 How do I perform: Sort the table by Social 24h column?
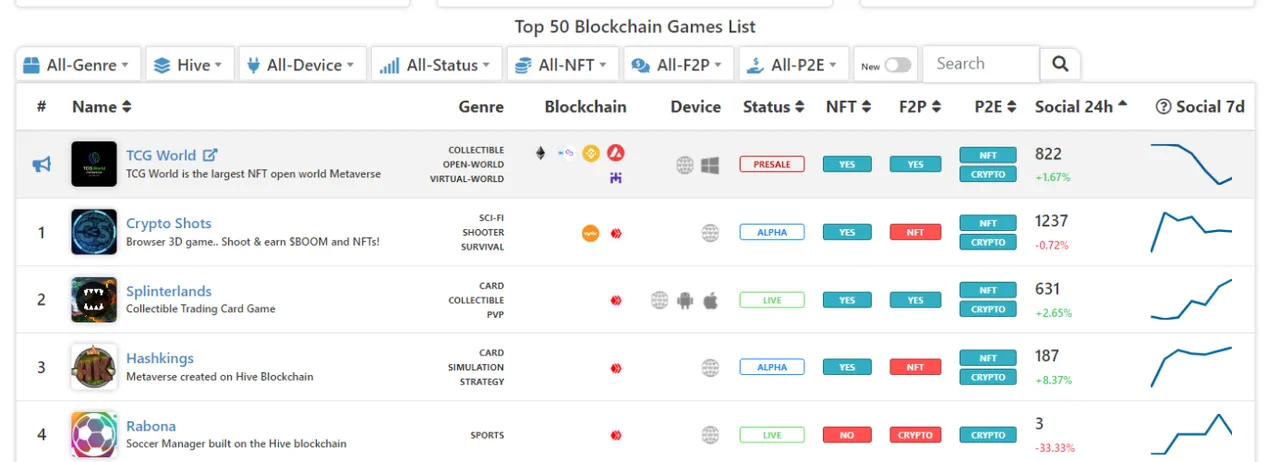point(1081,107)
